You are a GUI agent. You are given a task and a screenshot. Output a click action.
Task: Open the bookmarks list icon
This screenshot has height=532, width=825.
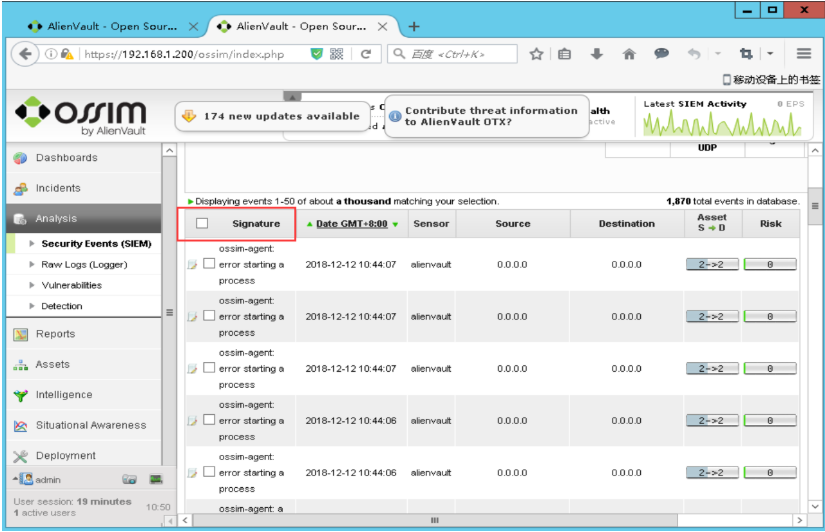(565, 54)
